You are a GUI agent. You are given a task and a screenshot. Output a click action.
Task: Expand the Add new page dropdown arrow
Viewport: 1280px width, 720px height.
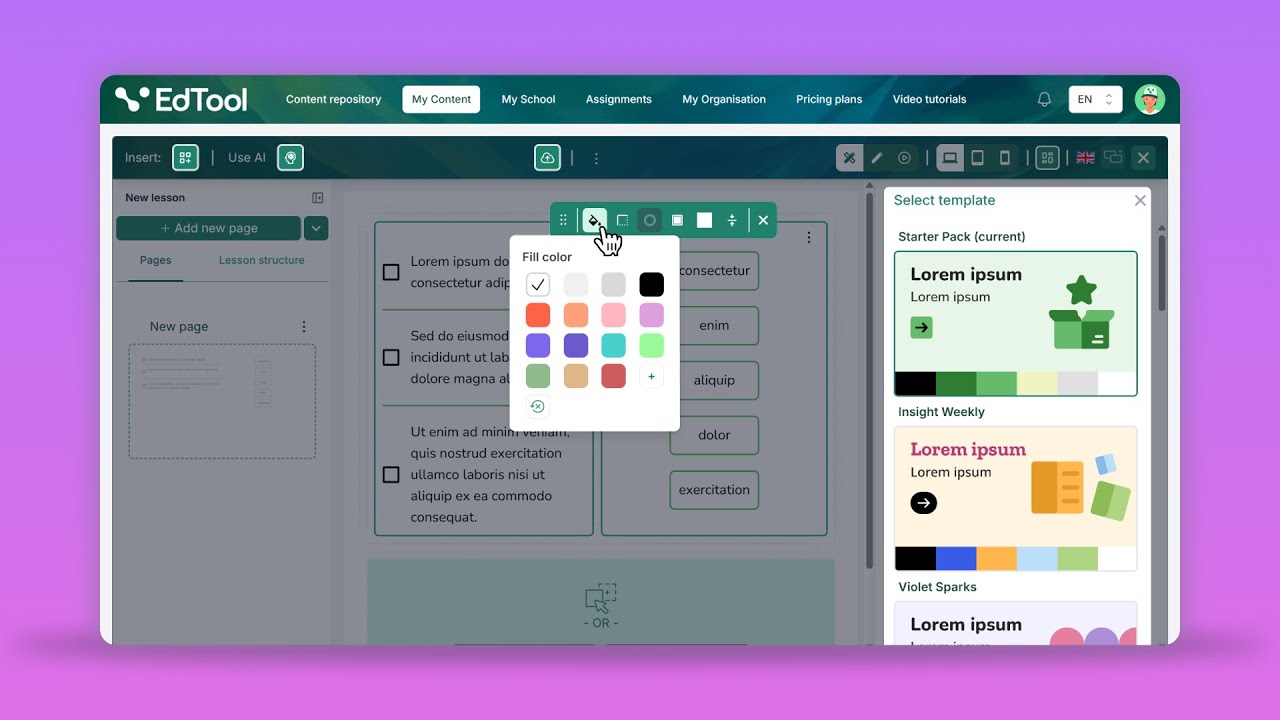316,228
